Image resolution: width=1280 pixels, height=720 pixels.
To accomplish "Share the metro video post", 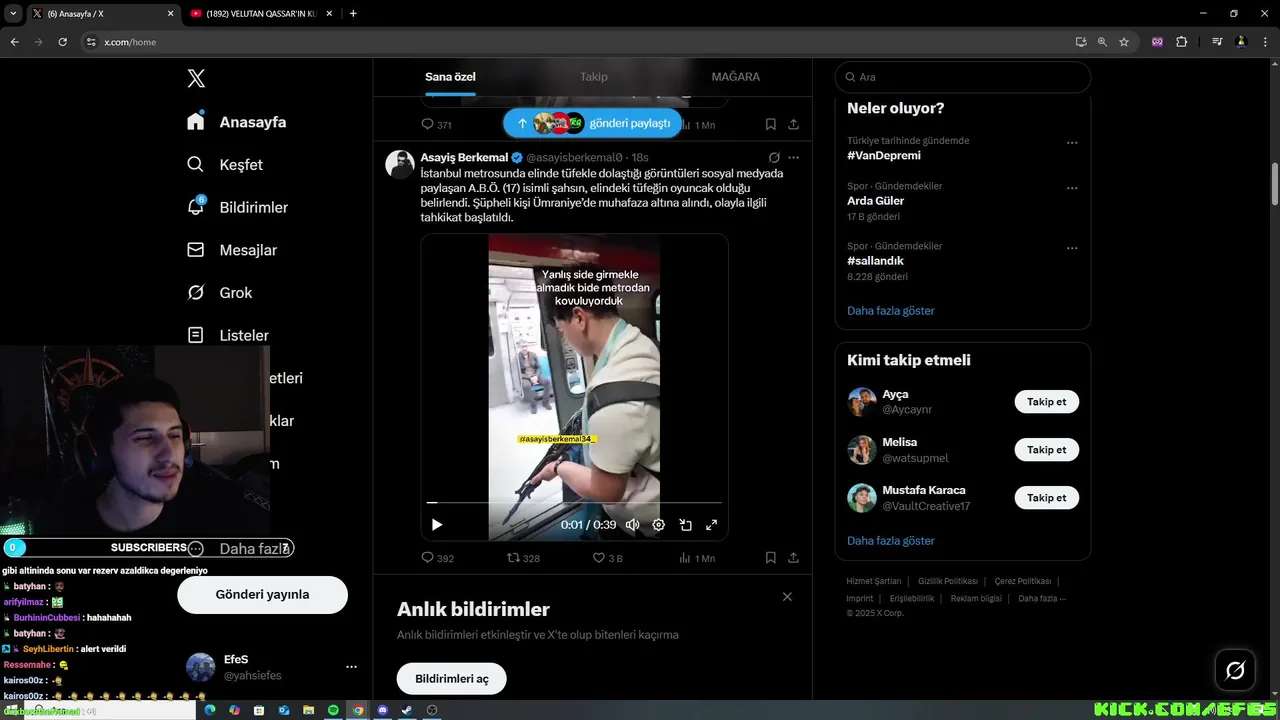I will click(x=793, y=558).
